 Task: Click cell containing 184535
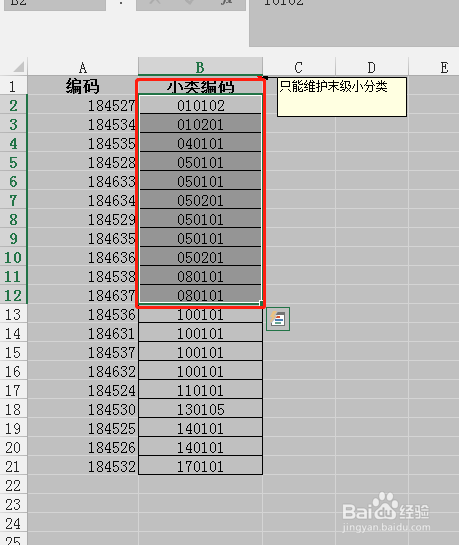(83, 143)
